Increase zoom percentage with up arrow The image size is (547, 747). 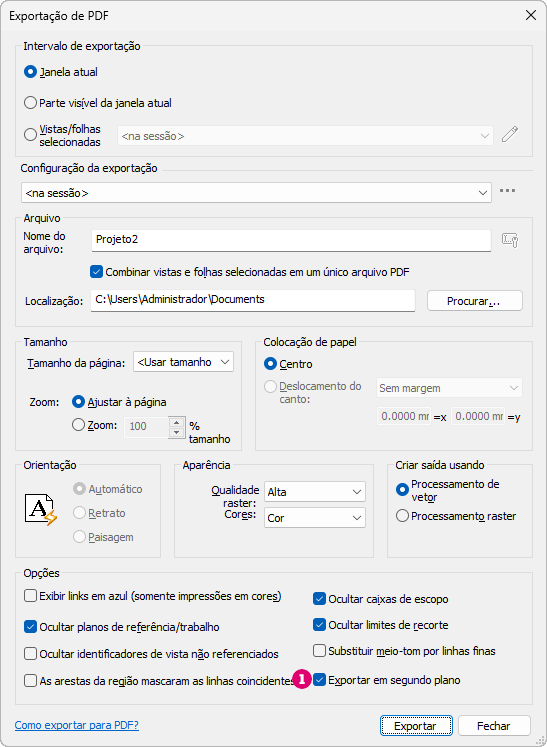point(177,422)
